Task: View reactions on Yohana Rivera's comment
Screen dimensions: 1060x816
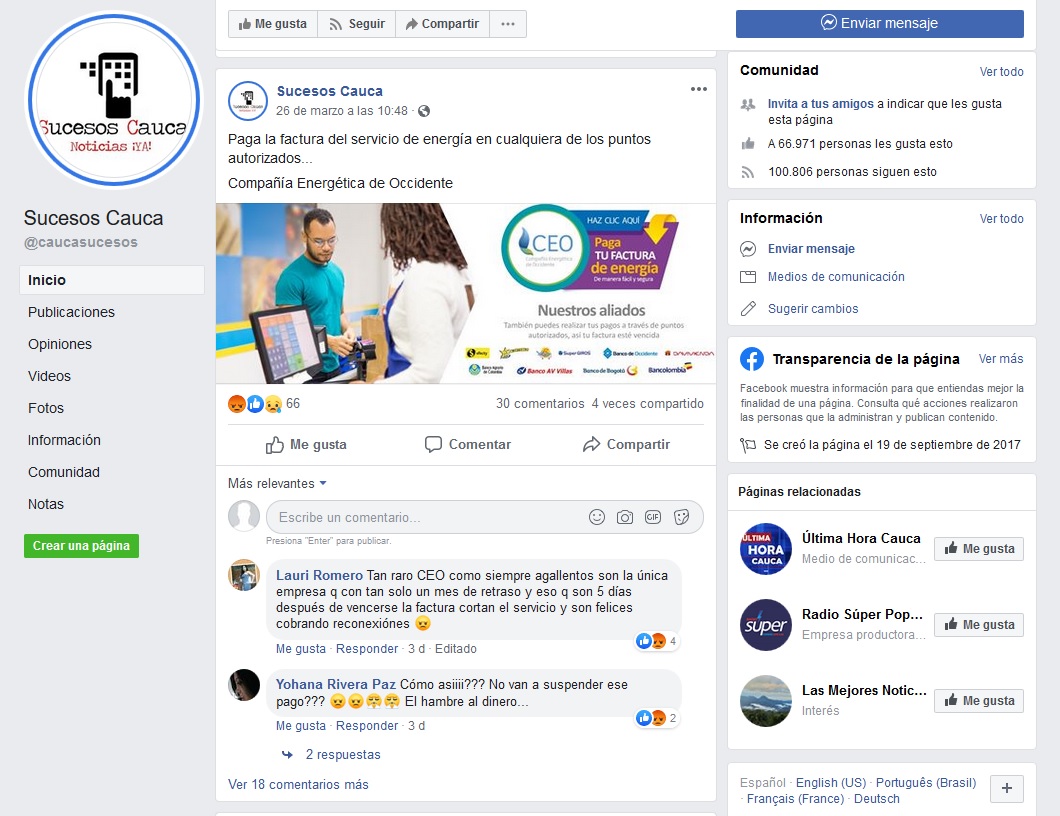Action: click(x=656, y=718)
